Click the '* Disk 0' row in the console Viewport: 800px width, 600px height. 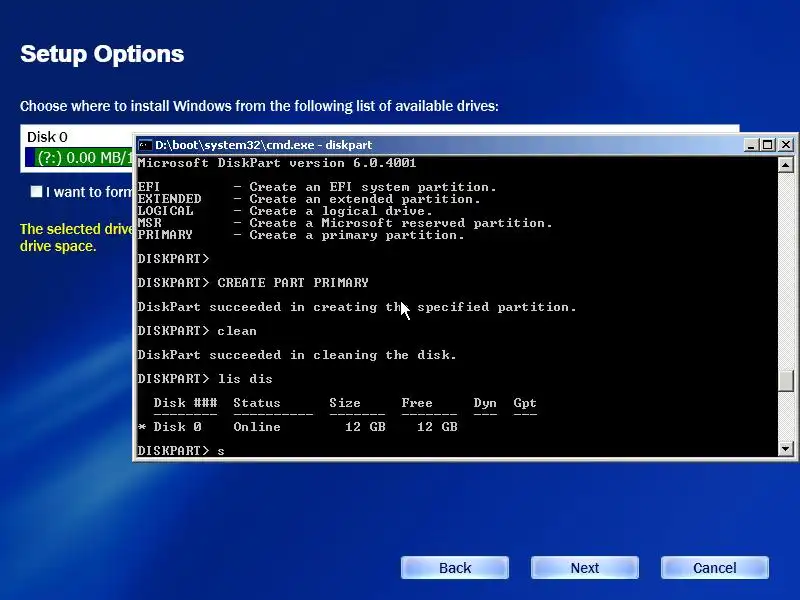297,427
